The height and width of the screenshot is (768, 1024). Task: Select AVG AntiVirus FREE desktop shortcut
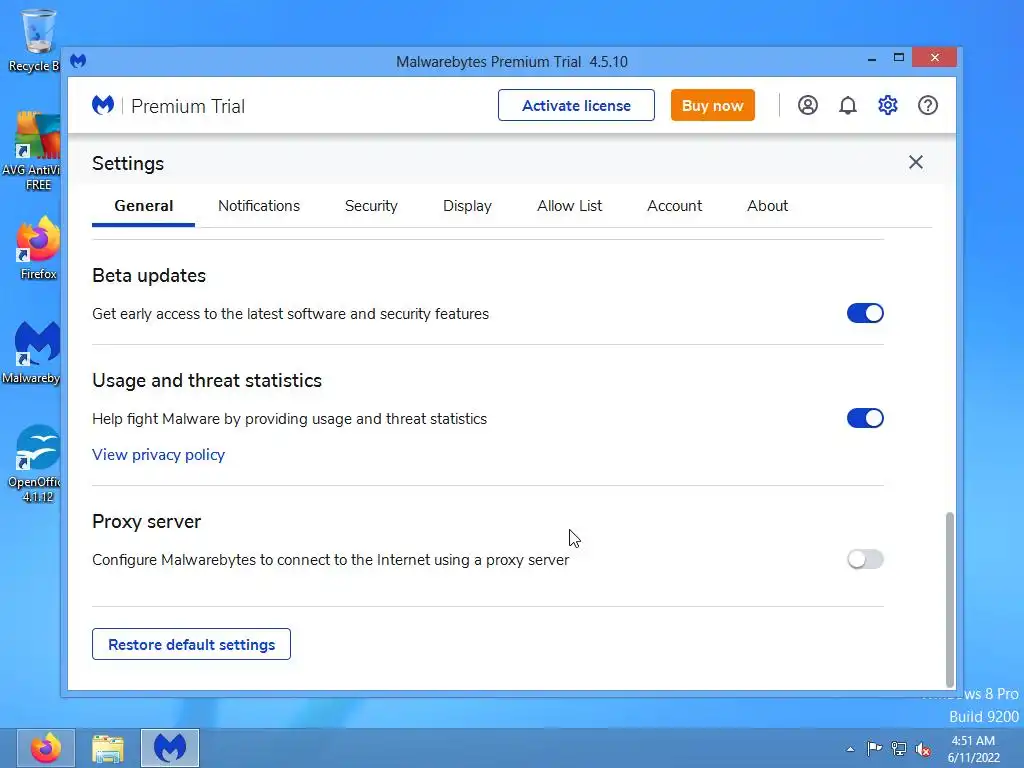click(x=31, y=152)
